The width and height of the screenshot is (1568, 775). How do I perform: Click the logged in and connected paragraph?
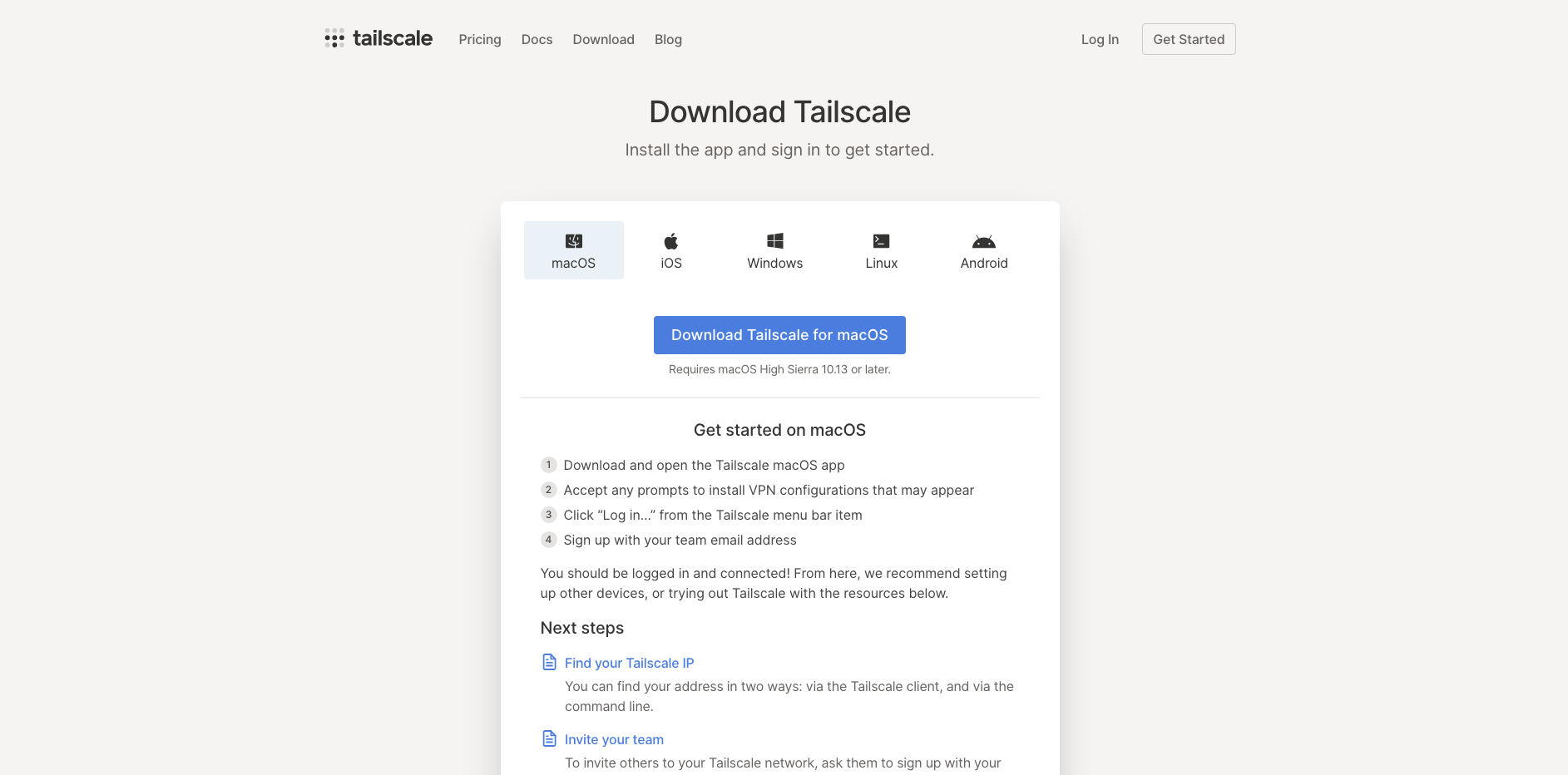pyautogui.click(x=774, y=583)
